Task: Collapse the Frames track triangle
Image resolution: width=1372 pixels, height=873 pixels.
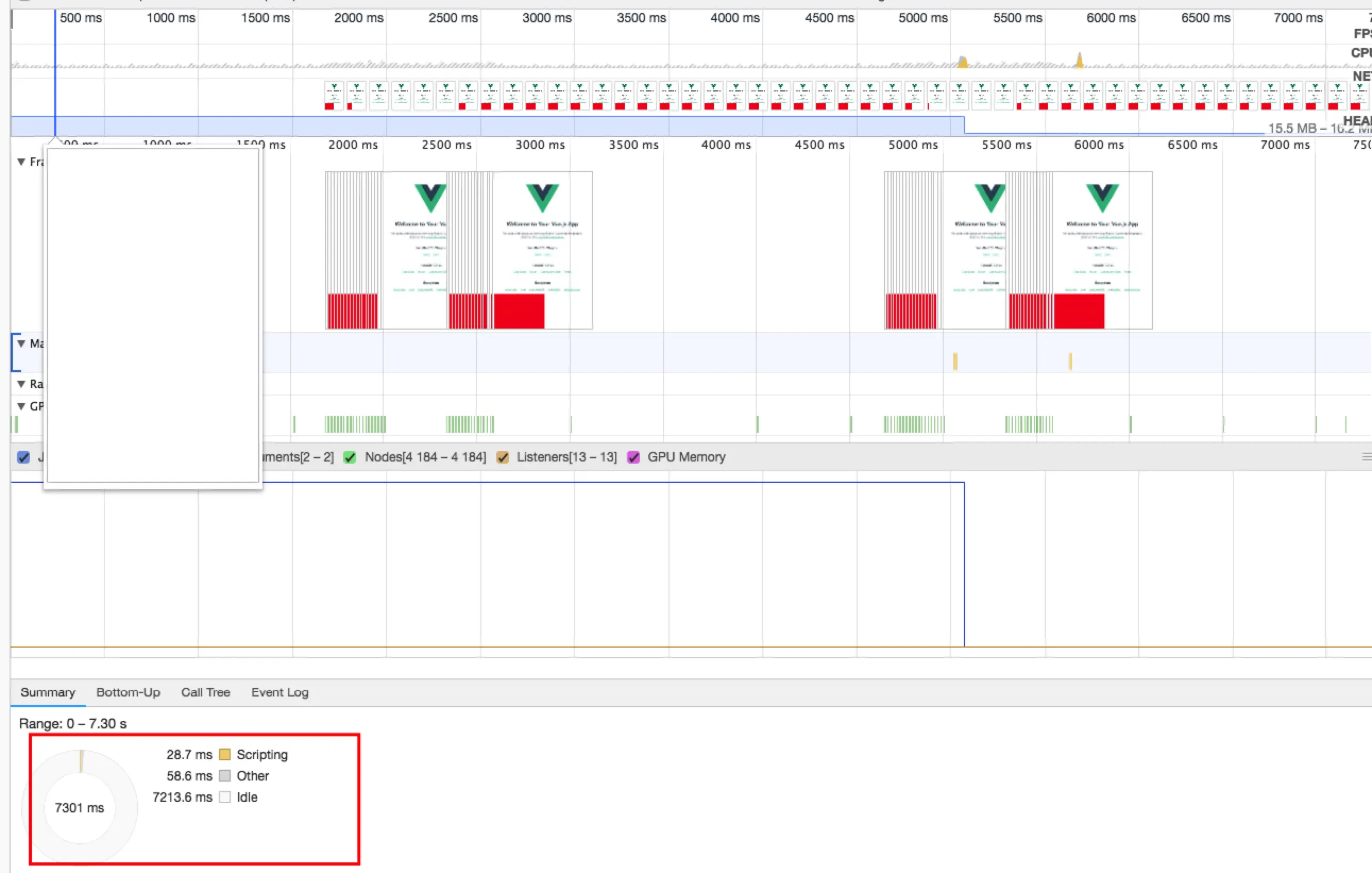Action: 21,162
